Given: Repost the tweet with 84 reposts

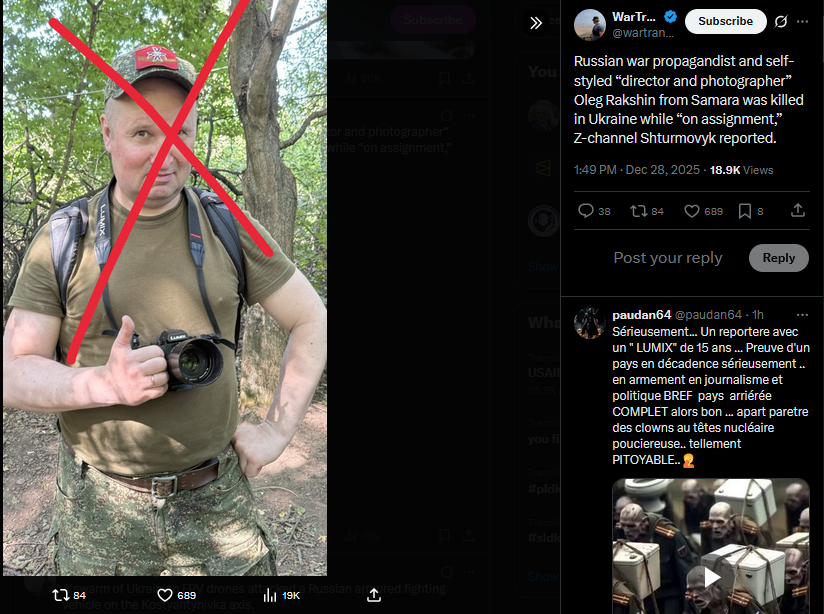Looking at the screenshot, I should tap(647, 211).
